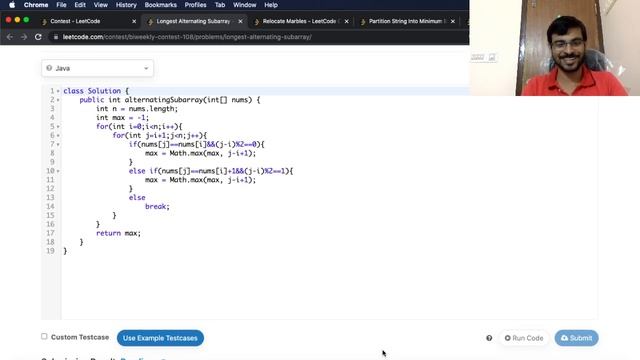Click the info icon beside Java
Image resolution: width=640 pixels, height=360 pixels.
pyautogui.click(x=49, y=68)
